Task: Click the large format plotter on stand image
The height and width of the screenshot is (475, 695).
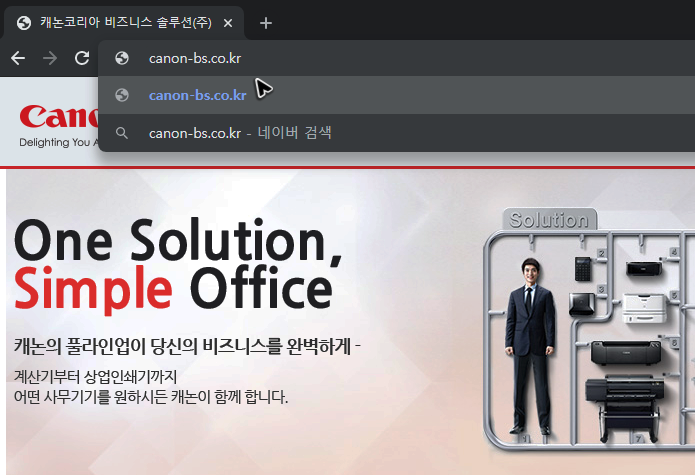Action: [625, 409]
